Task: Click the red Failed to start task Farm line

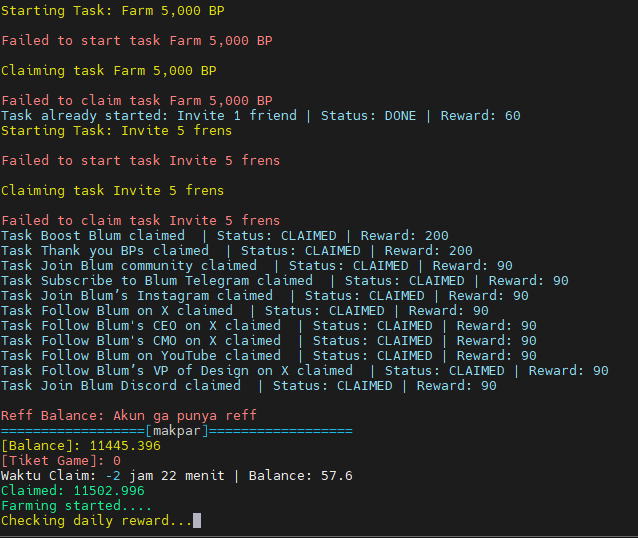Action: pos(137,41)
